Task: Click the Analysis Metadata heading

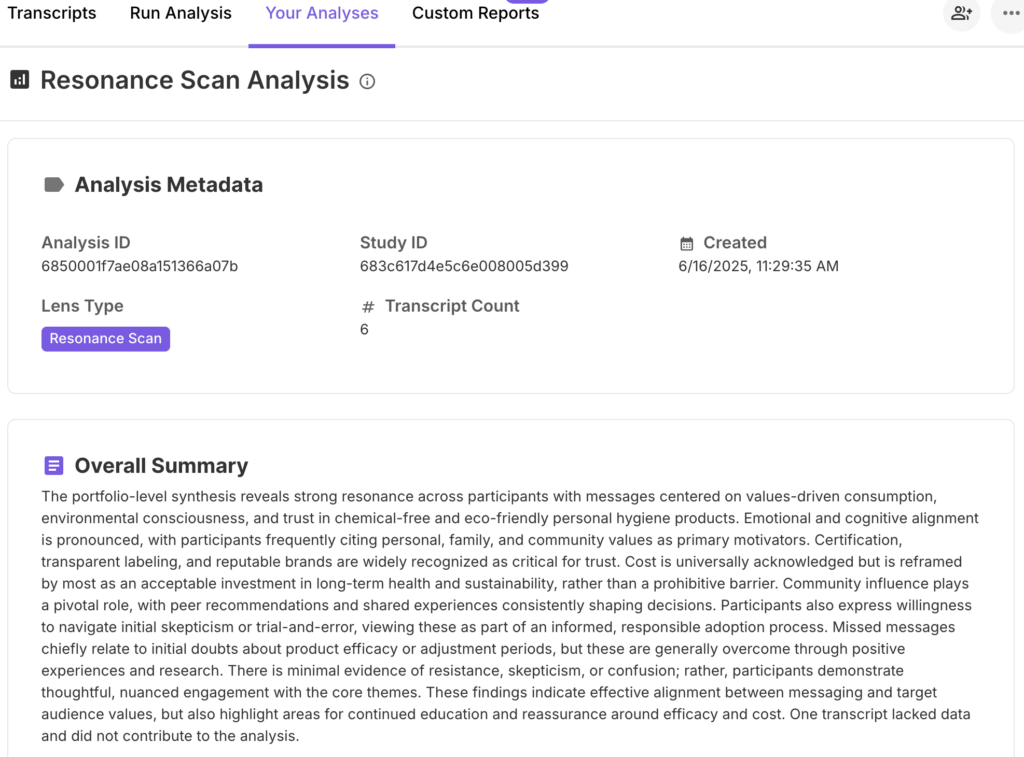Action: [169, 184]
